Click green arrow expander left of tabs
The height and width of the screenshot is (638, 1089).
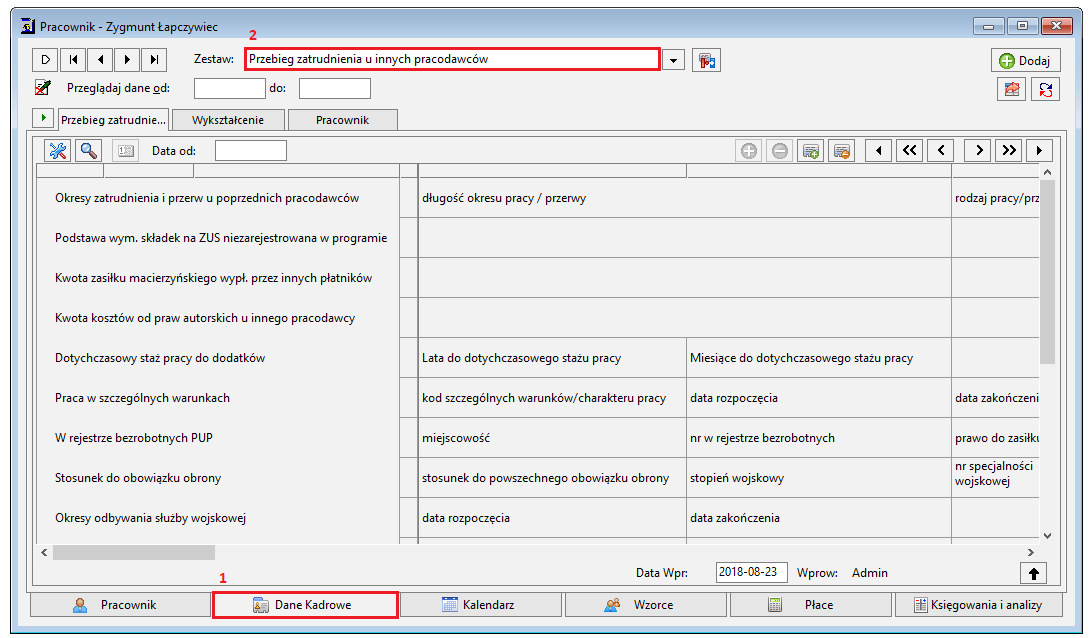coord(43,118)
